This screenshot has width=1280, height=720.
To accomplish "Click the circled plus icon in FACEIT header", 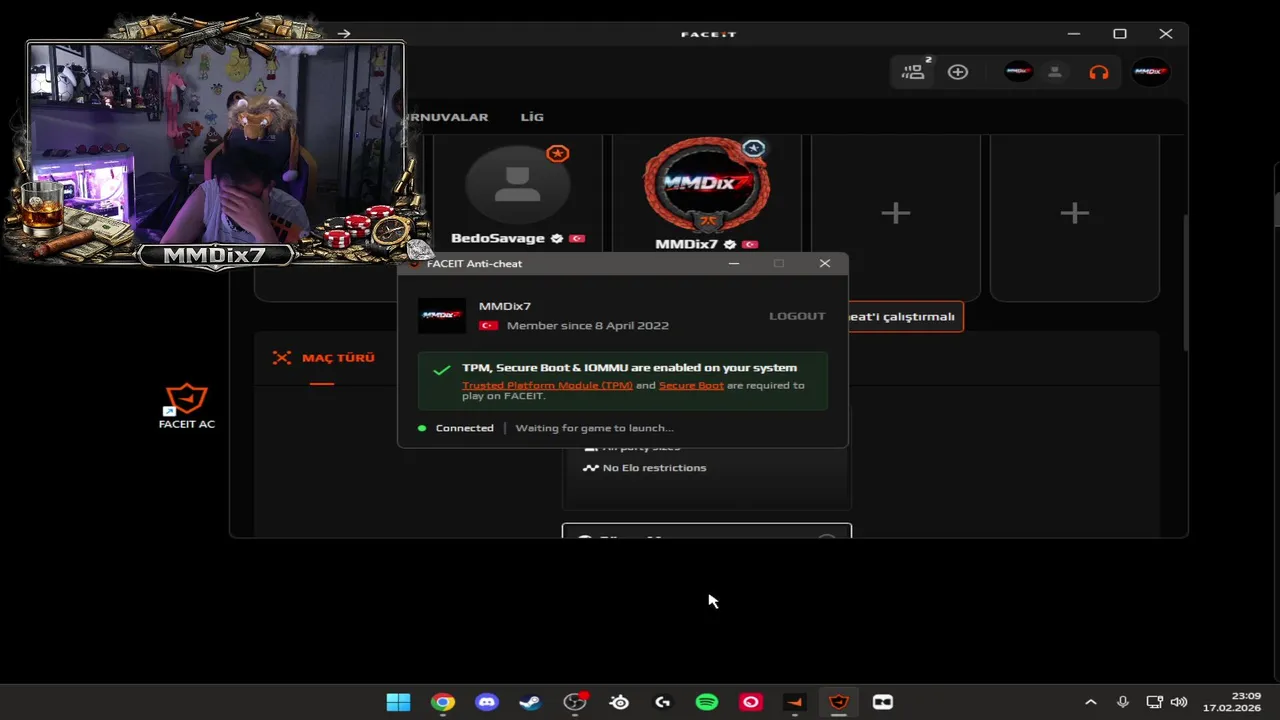I will (958, 72).
